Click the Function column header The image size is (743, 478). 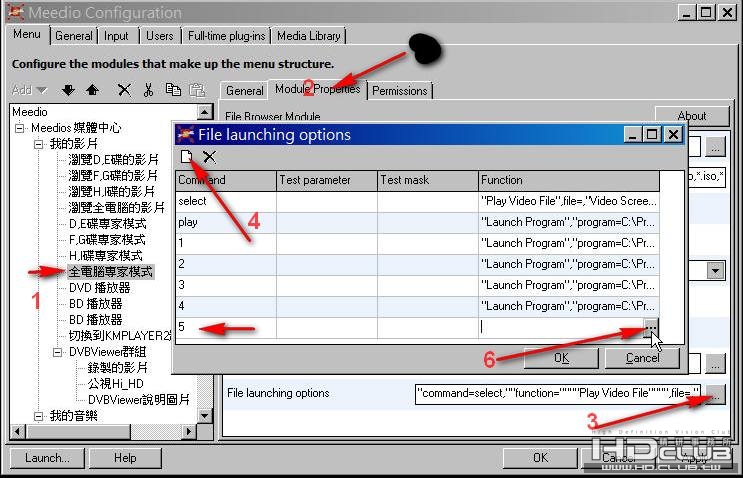[x=569, y=180]
